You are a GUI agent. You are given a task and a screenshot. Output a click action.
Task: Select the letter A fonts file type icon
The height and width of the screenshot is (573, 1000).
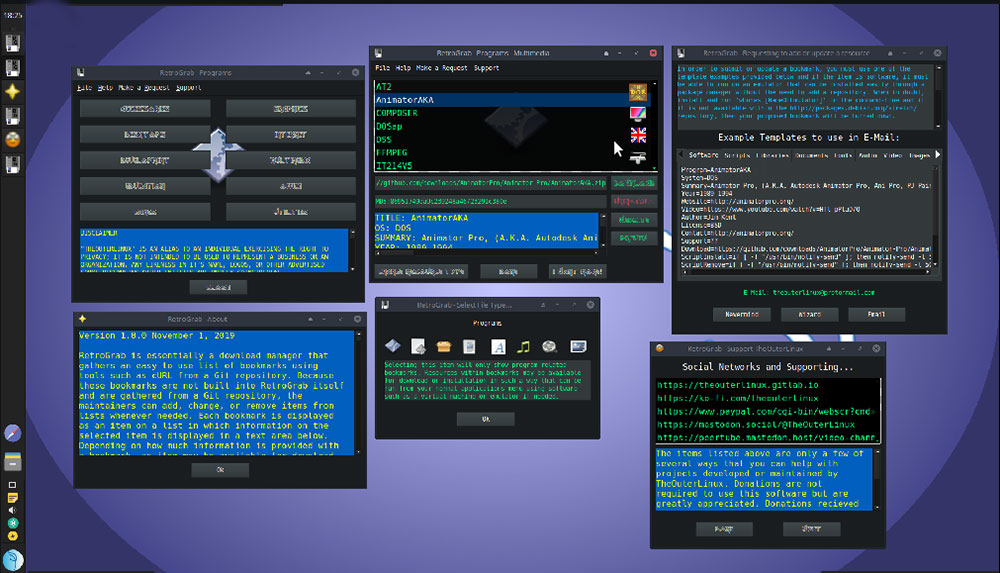pyautogui.click(x=498, y=346)
